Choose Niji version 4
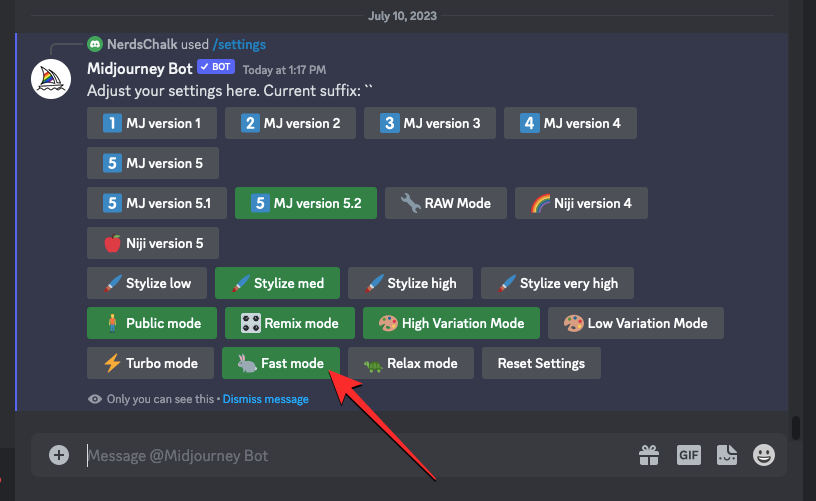 click(x=581, y=203)
